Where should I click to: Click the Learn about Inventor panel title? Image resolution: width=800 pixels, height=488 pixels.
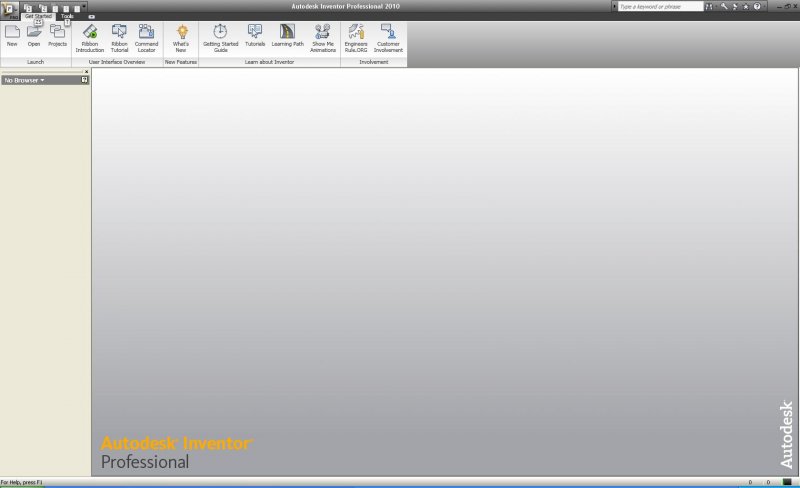tap(269, 62)
